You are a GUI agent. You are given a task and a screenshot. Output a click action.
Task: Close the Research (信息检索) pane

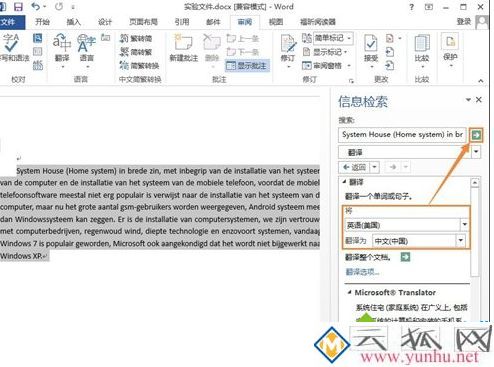pyautogui.click(x=479, y=99)
